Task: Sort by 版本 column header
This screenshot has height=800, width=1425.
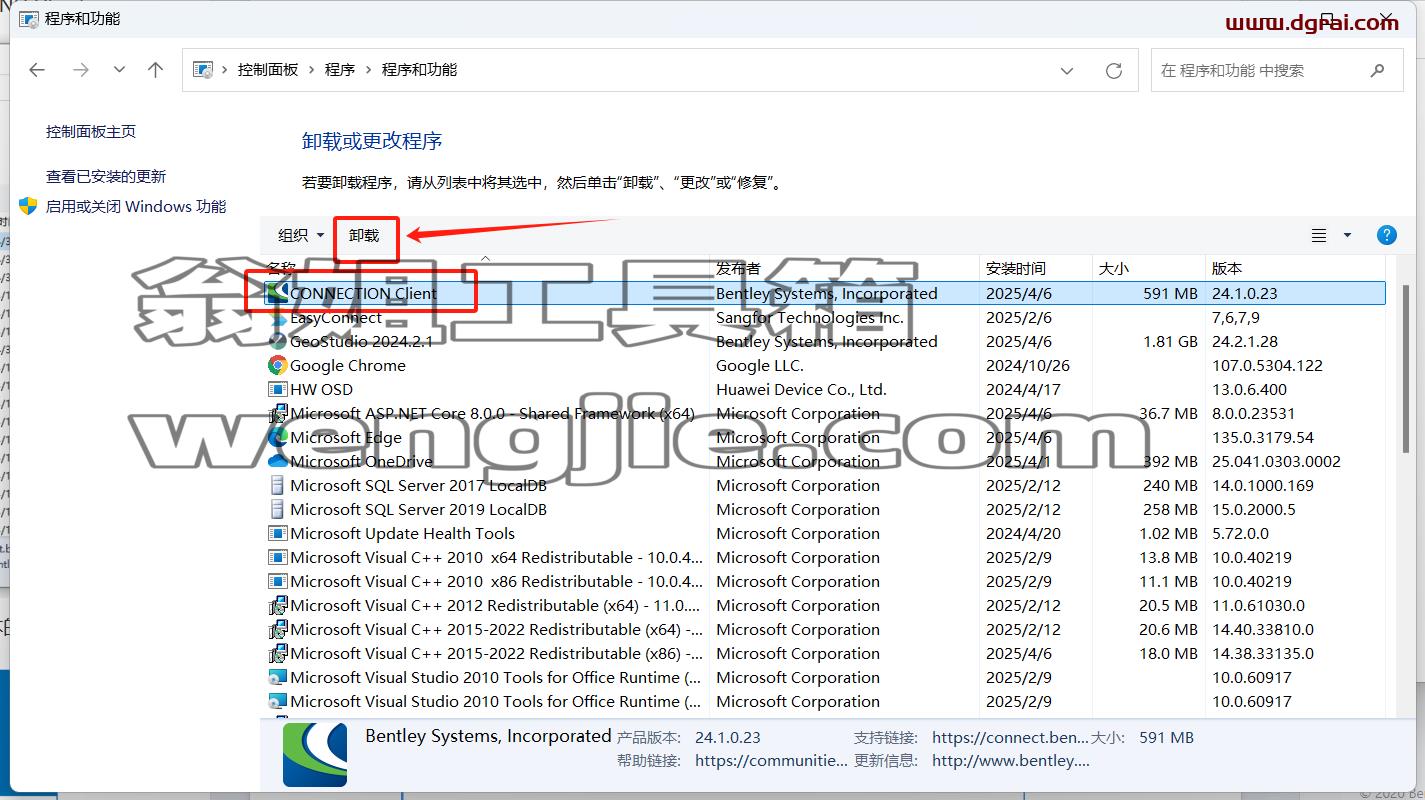Action: click(1227, 269)
